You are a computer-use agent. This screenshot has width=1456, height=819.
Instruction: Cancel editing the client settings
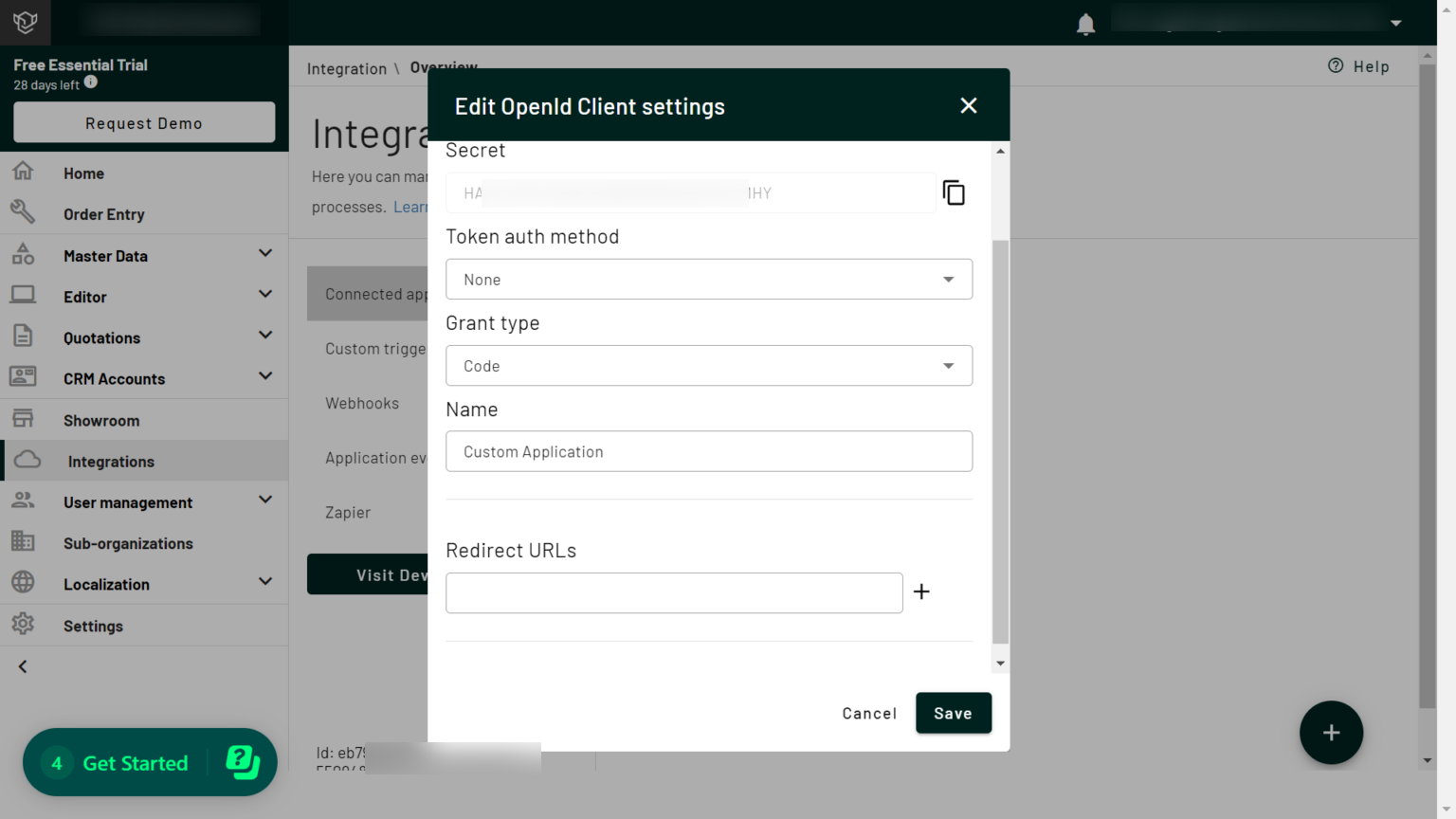[x=869, y=713]
